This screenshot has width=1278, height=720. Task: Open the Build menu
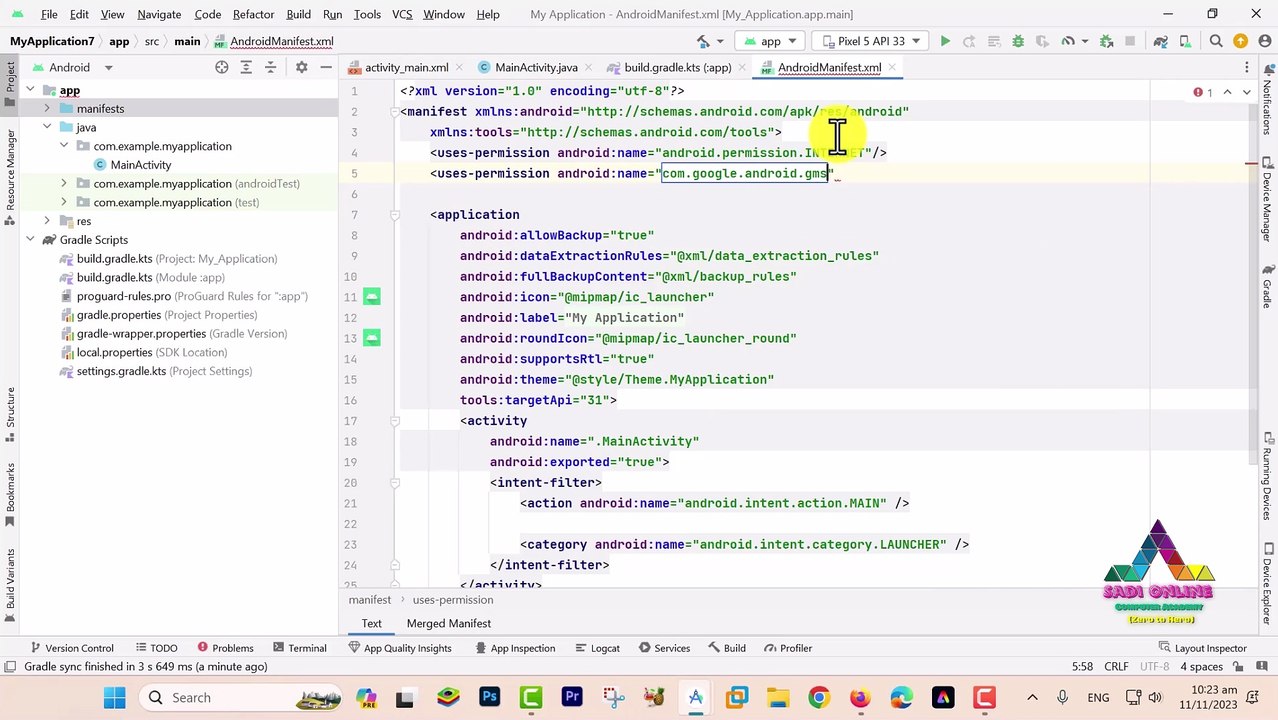(x=298, y=14)
